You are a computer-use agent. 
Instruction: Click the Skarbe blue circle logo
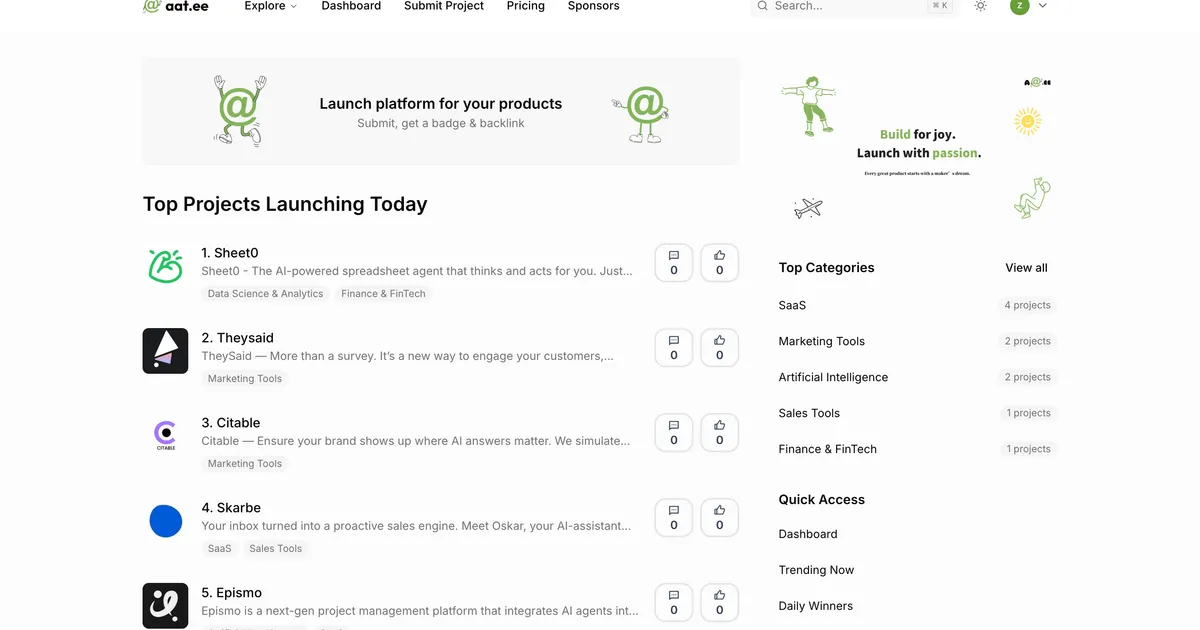pos(165,521)
